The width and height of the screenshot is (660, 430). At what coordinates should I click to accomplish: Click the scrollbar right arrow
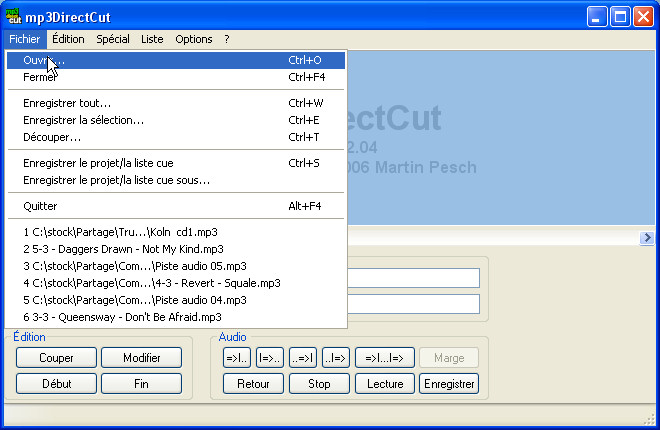point(647,238)
